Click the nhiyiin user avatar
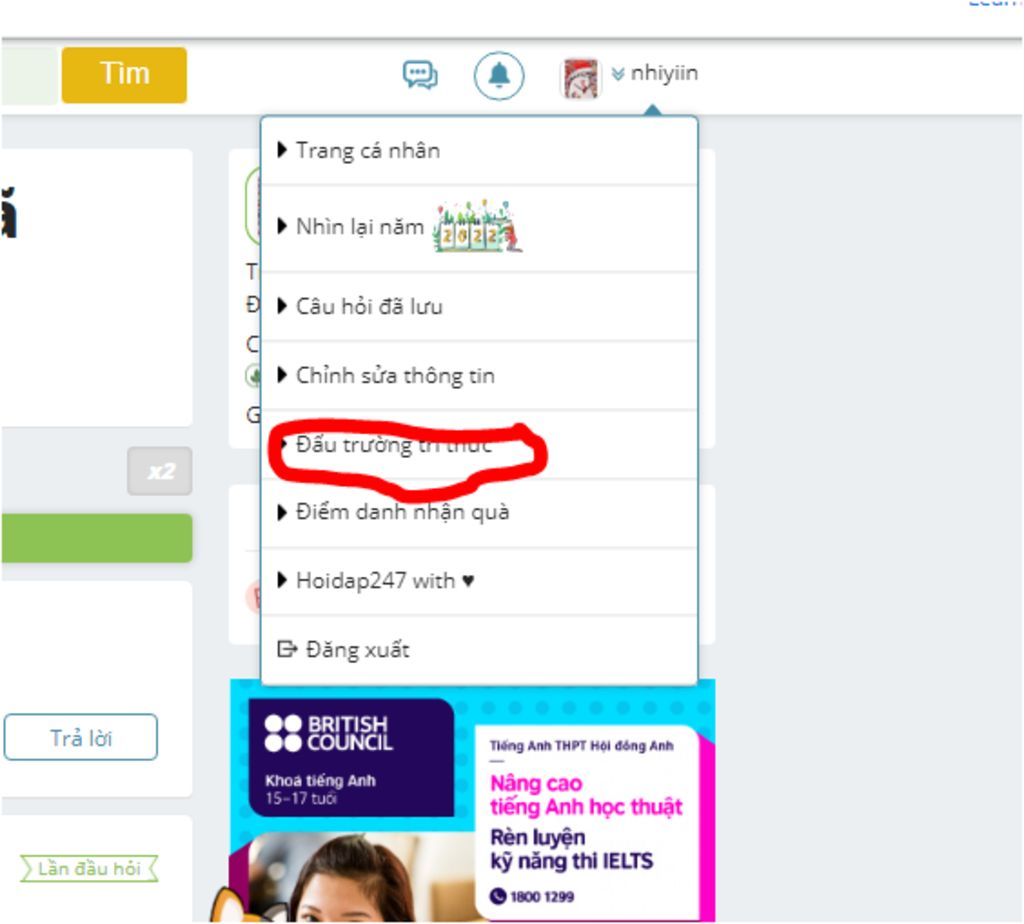The image size is (1024, 924). [x=579, y=78]
